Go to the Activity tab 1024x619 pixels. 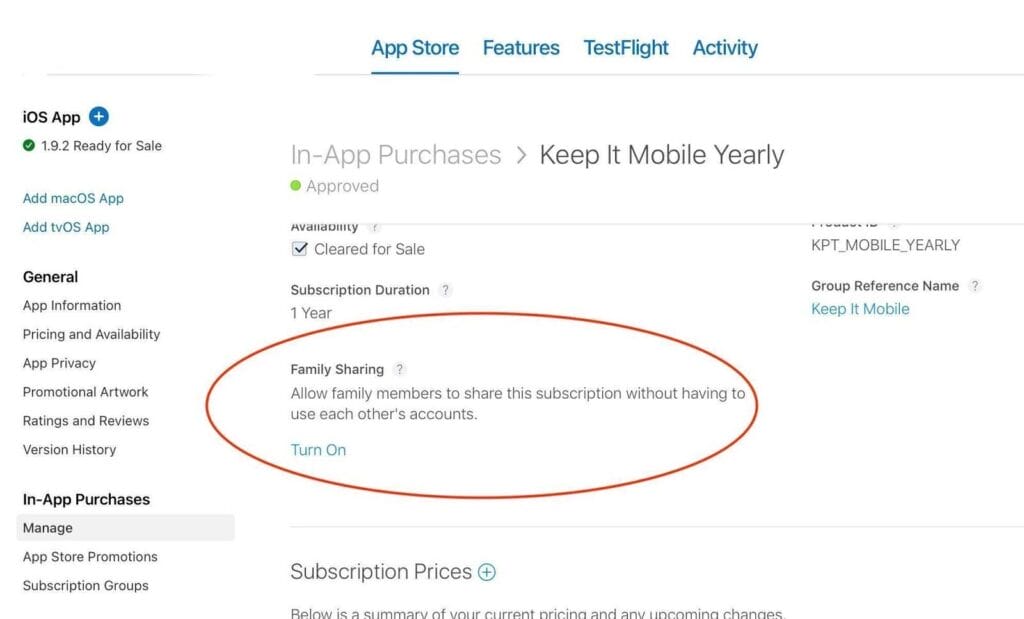pos(725,48)
